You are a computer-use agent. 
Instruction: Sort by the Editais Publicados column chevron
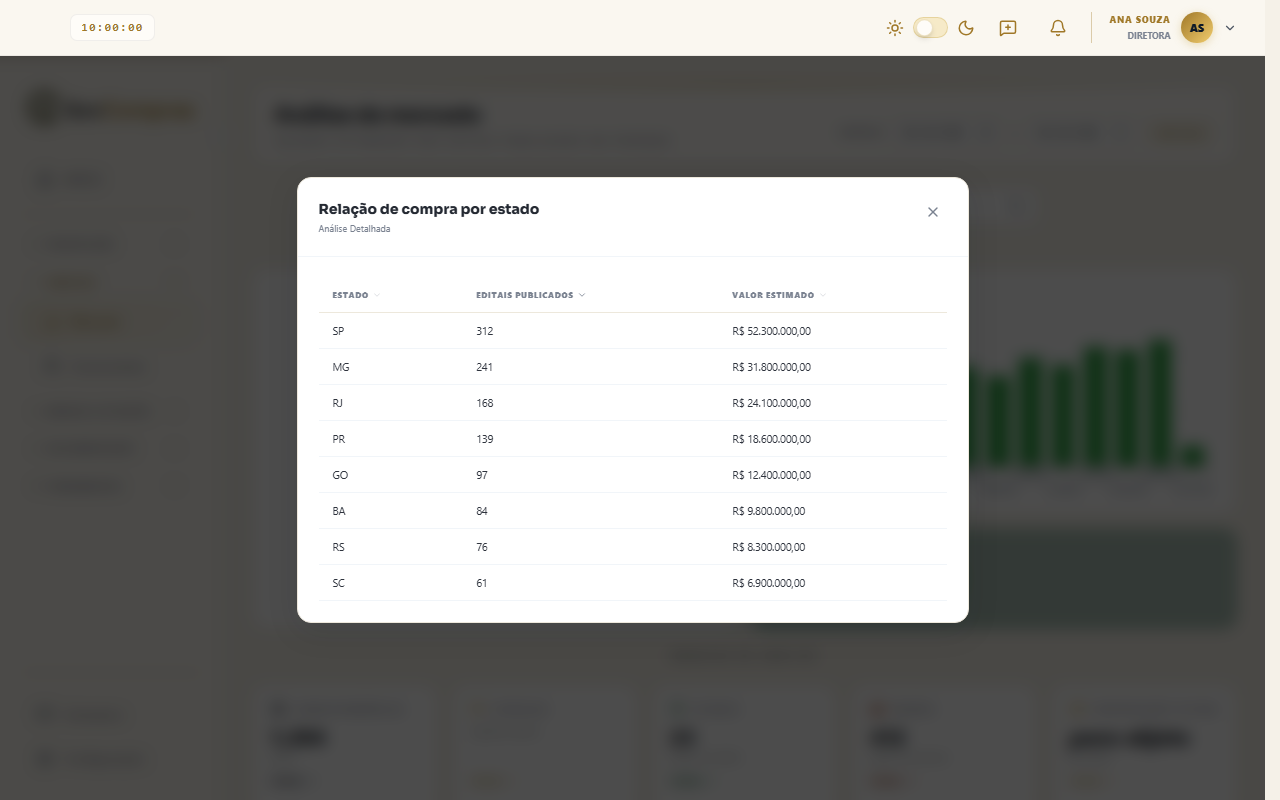582,295
